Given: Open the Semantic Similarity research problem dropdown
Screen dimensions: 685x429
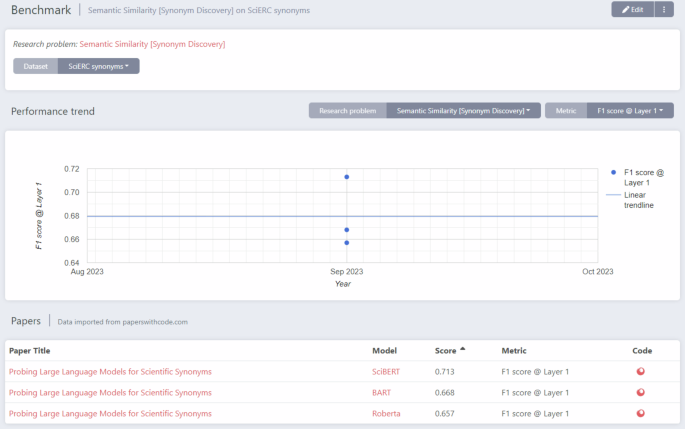Looking at the screenshot, I should pyautogui.click(x=463, y=111).
